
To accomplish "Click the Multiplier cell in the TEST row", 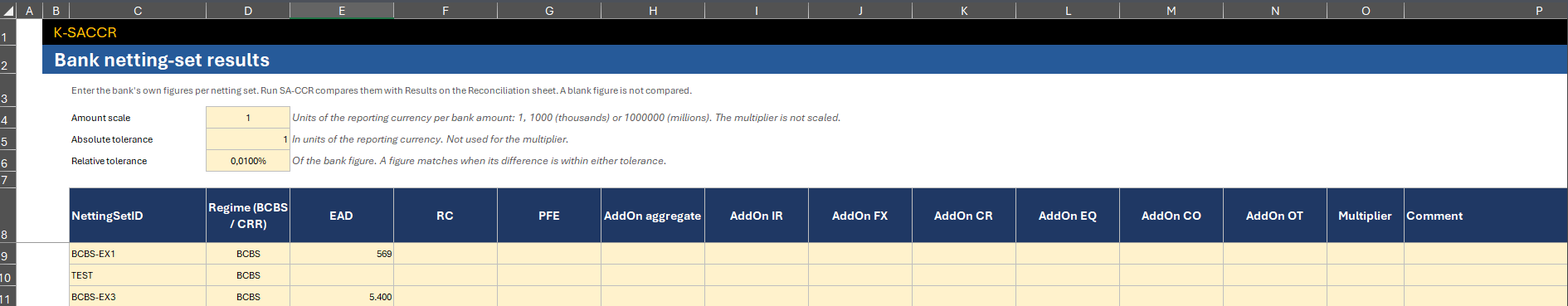I will 1366,275.
